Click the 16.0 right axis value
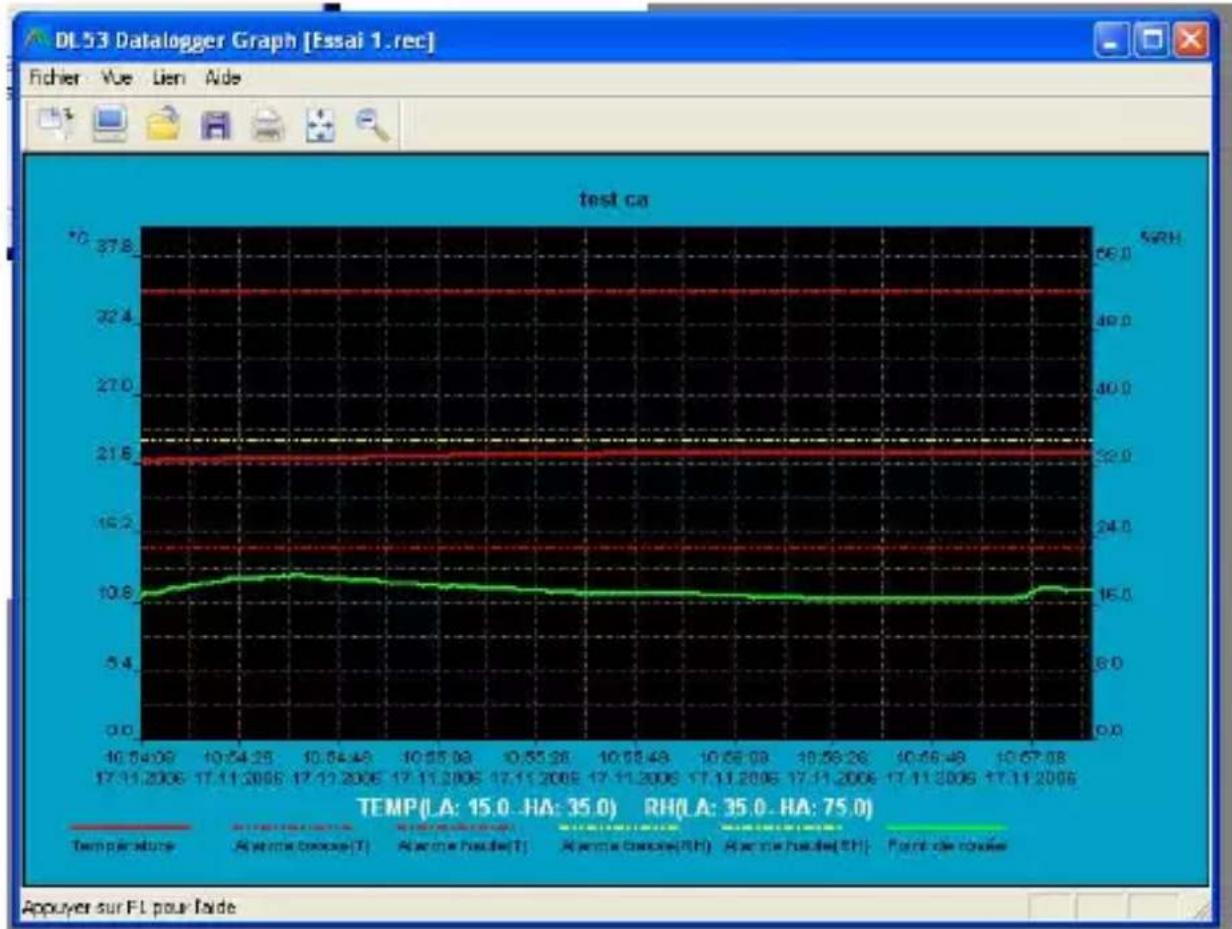1232x929 pixels. pyautogui.click(x=1113, y=594)
